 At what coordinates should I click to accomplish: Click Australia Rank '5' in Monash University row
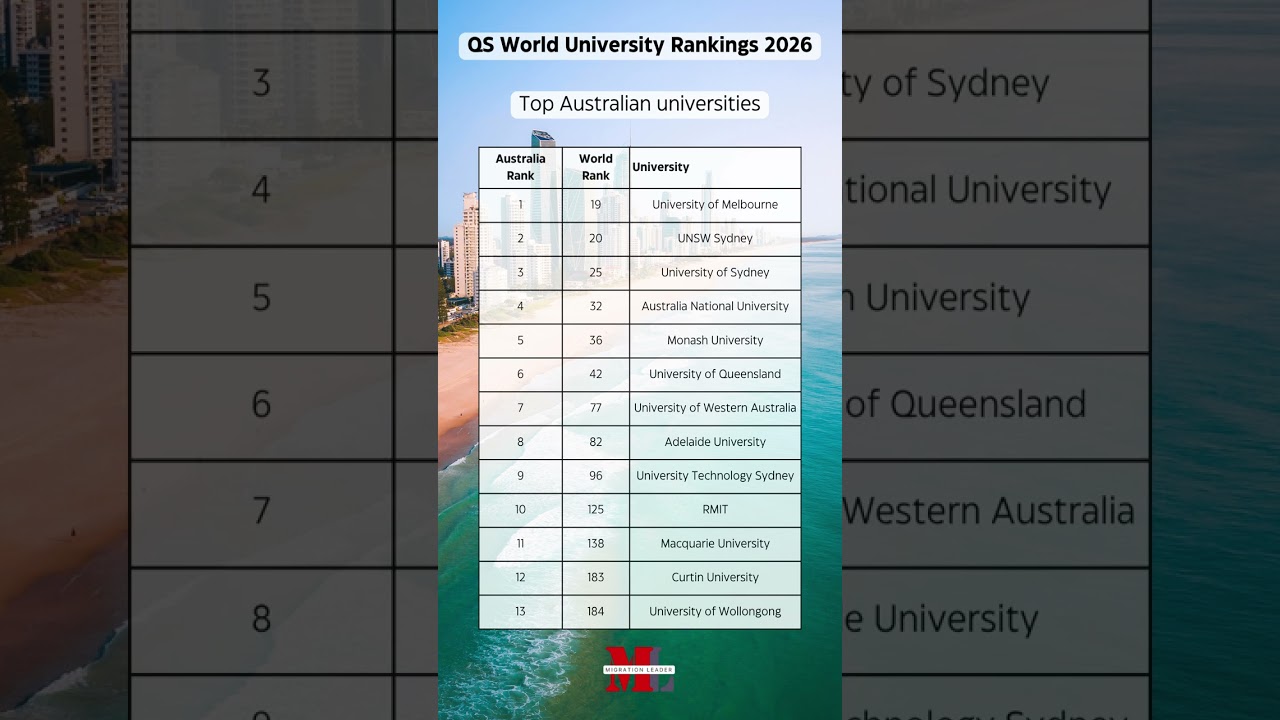520,340
